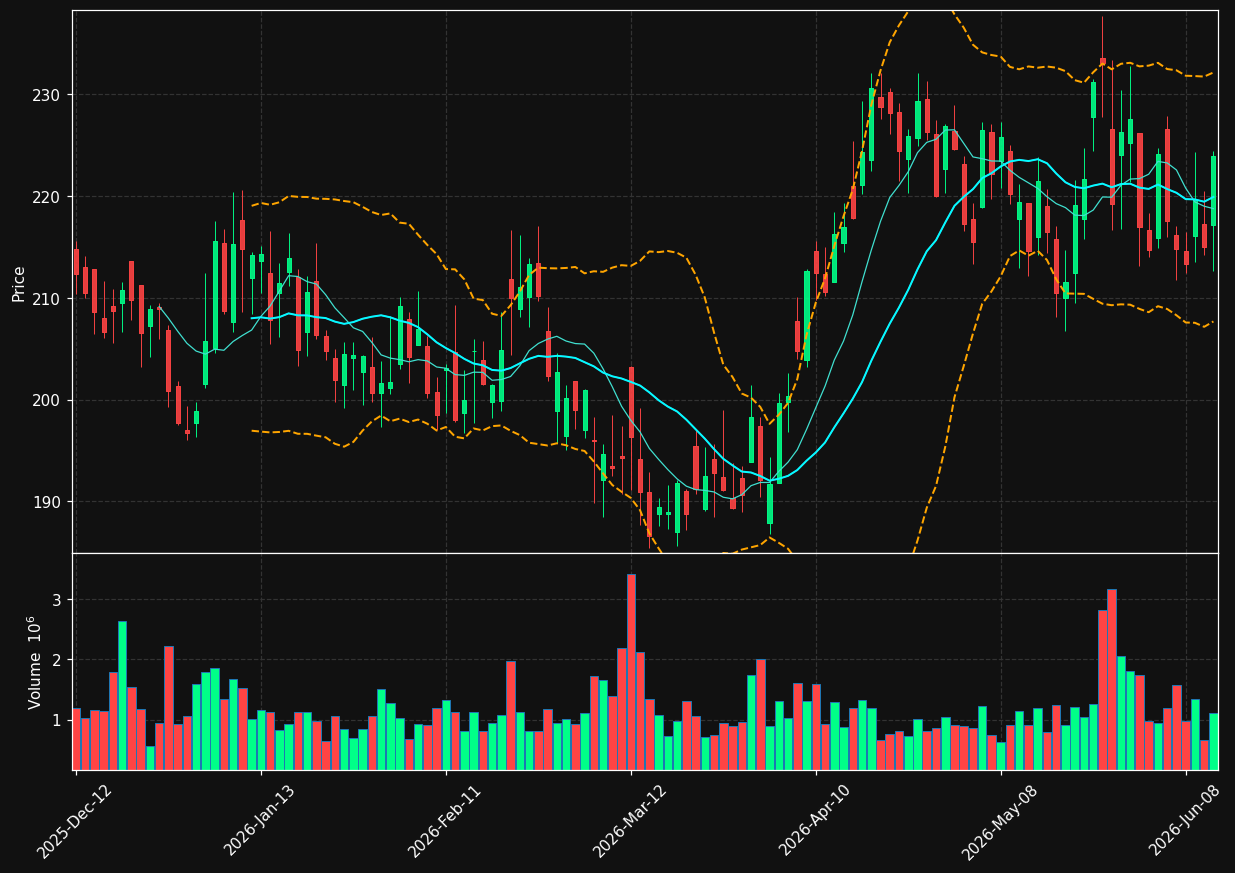Click the 190 price axis label
1235x873 pixels.
coord(46,502)
